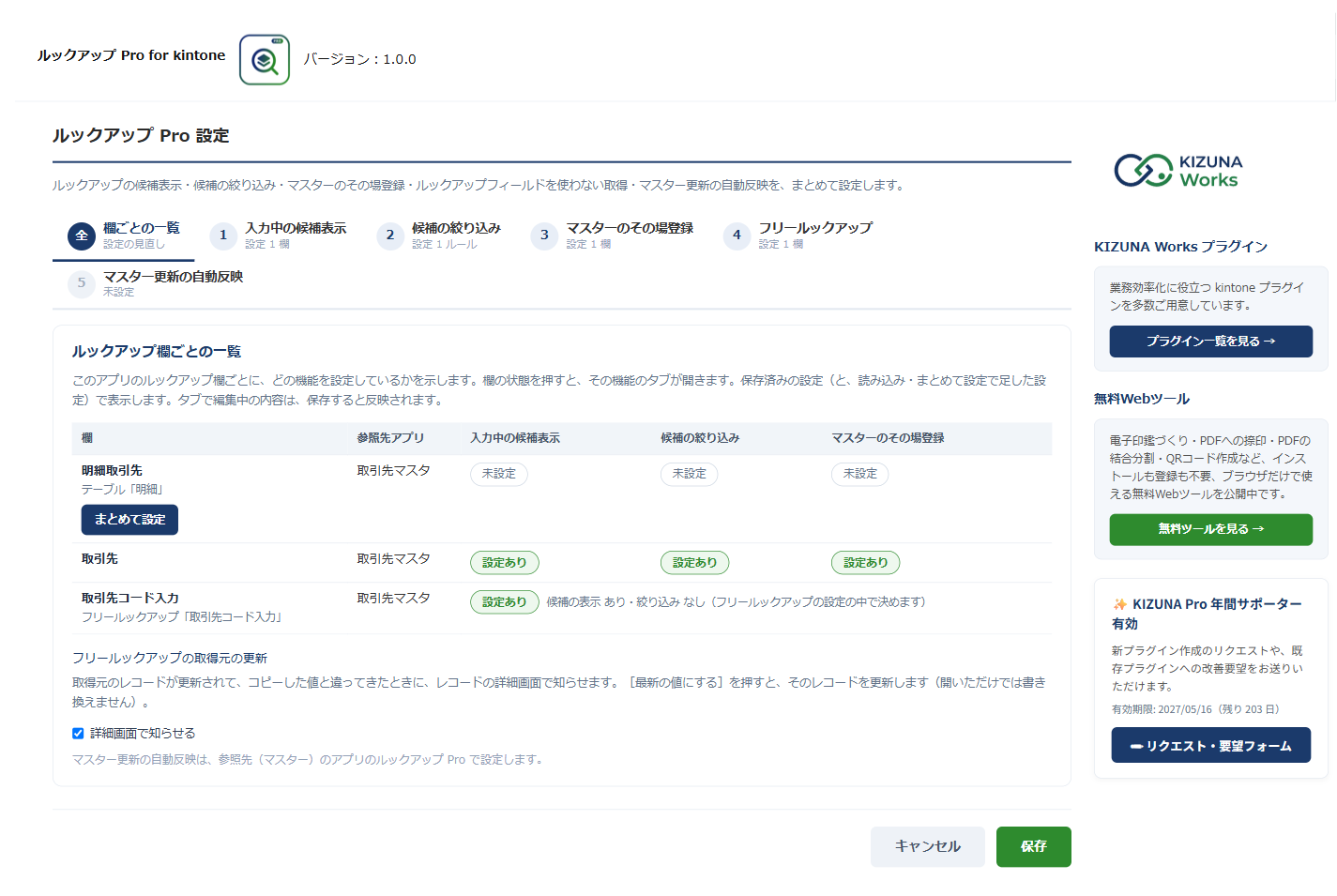Click 未設定 under 入力中の候補表示 for 明細取引先
1337x896 pixels.
point(499,474)
